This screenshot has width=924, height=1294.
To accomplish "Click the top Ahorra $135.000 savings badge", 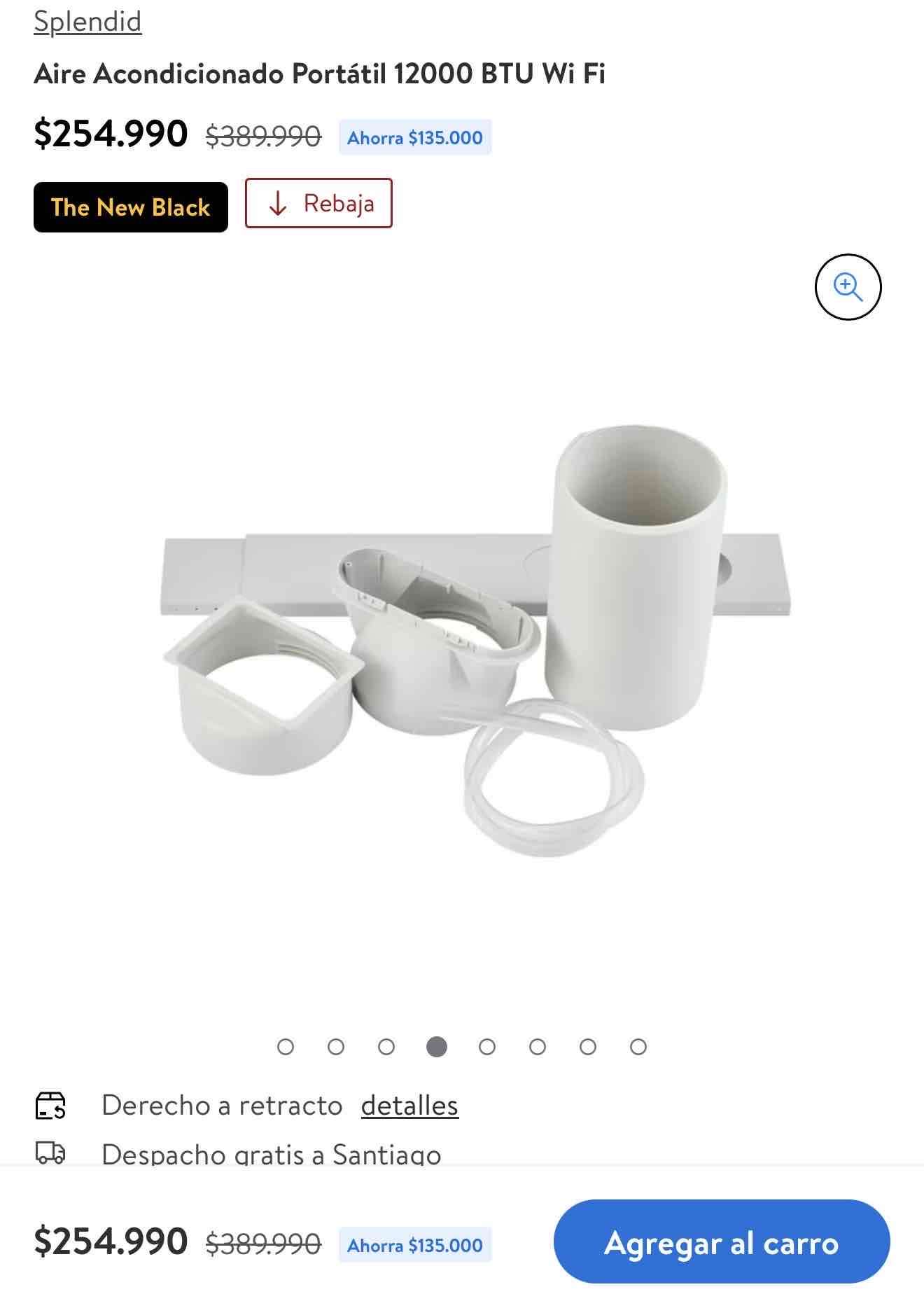I will coord(415,137).
